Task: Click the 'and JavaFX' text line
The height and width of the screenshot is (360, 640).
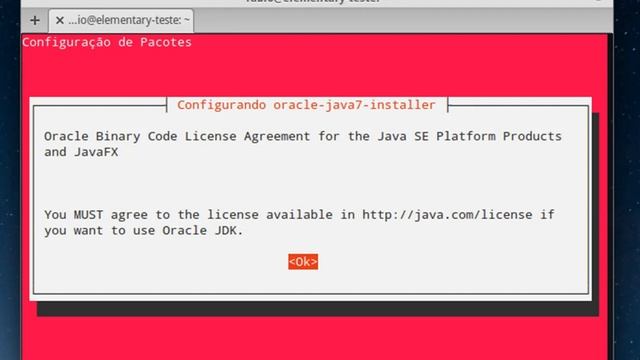Action: (81, 152)
